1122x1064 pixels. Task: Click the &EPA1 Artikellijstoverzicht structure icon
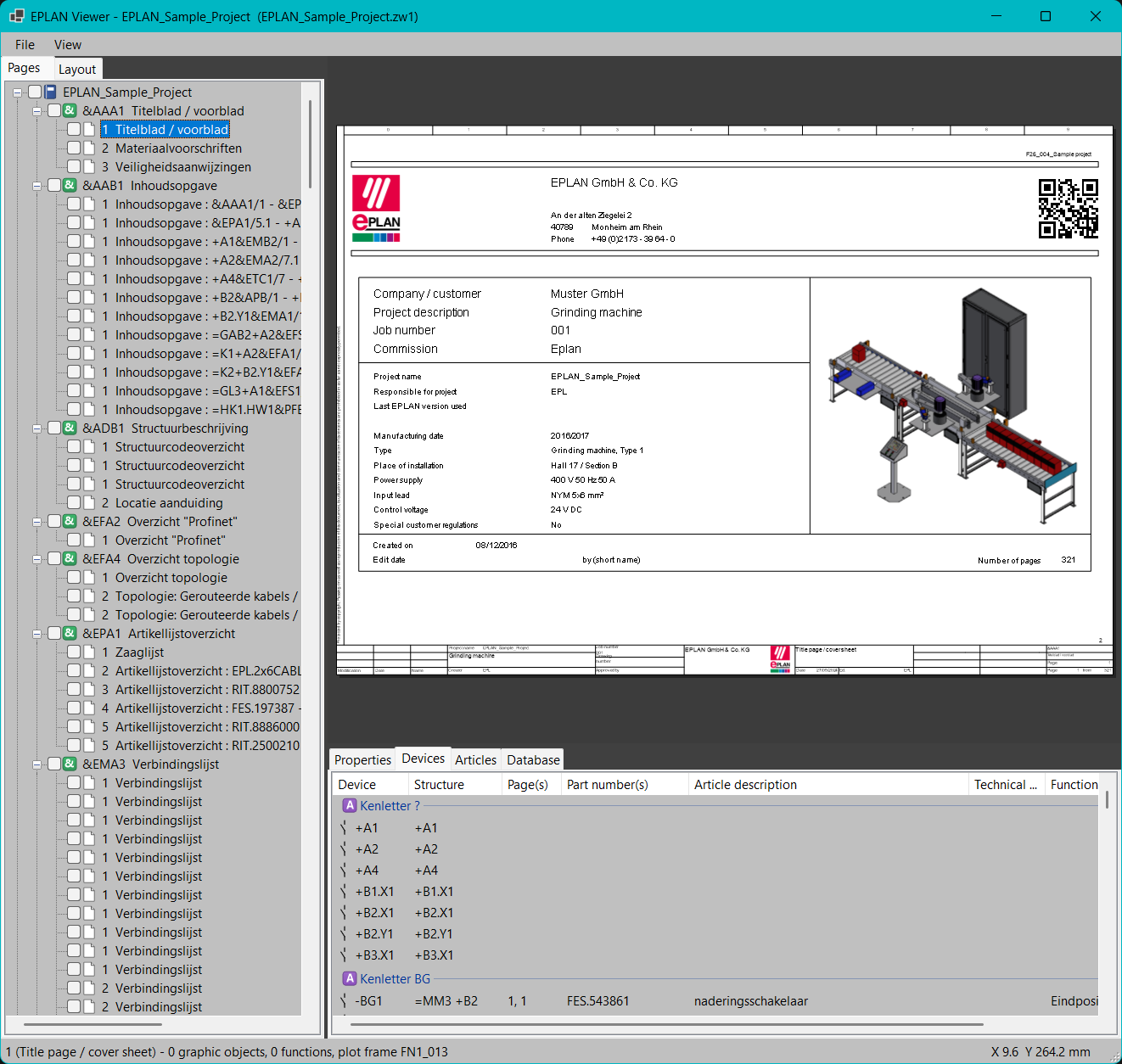tap(70, 633)
